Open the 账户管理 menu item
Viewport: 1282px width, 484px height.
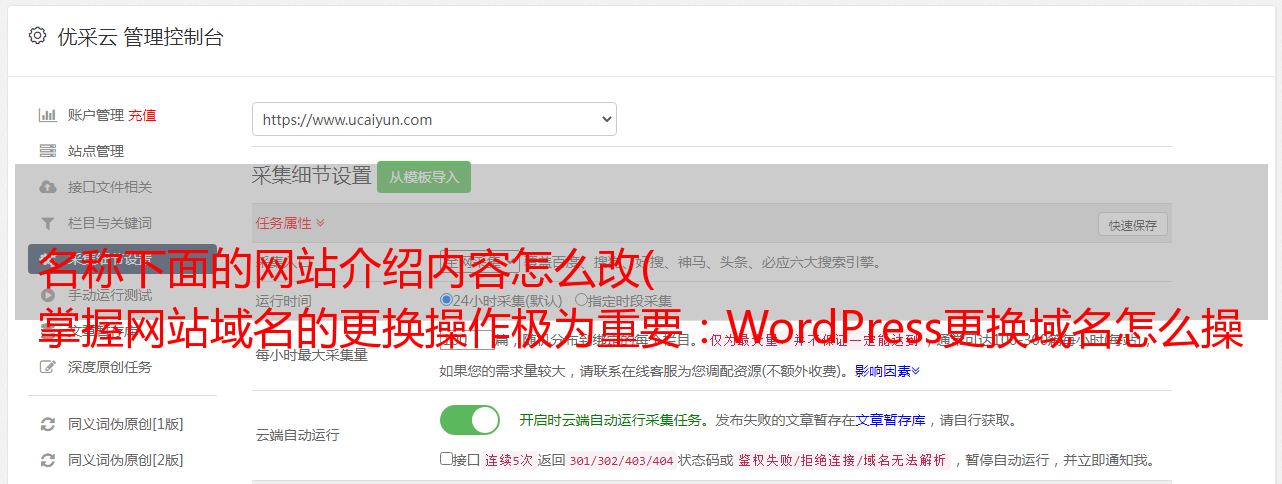(96, 115)
